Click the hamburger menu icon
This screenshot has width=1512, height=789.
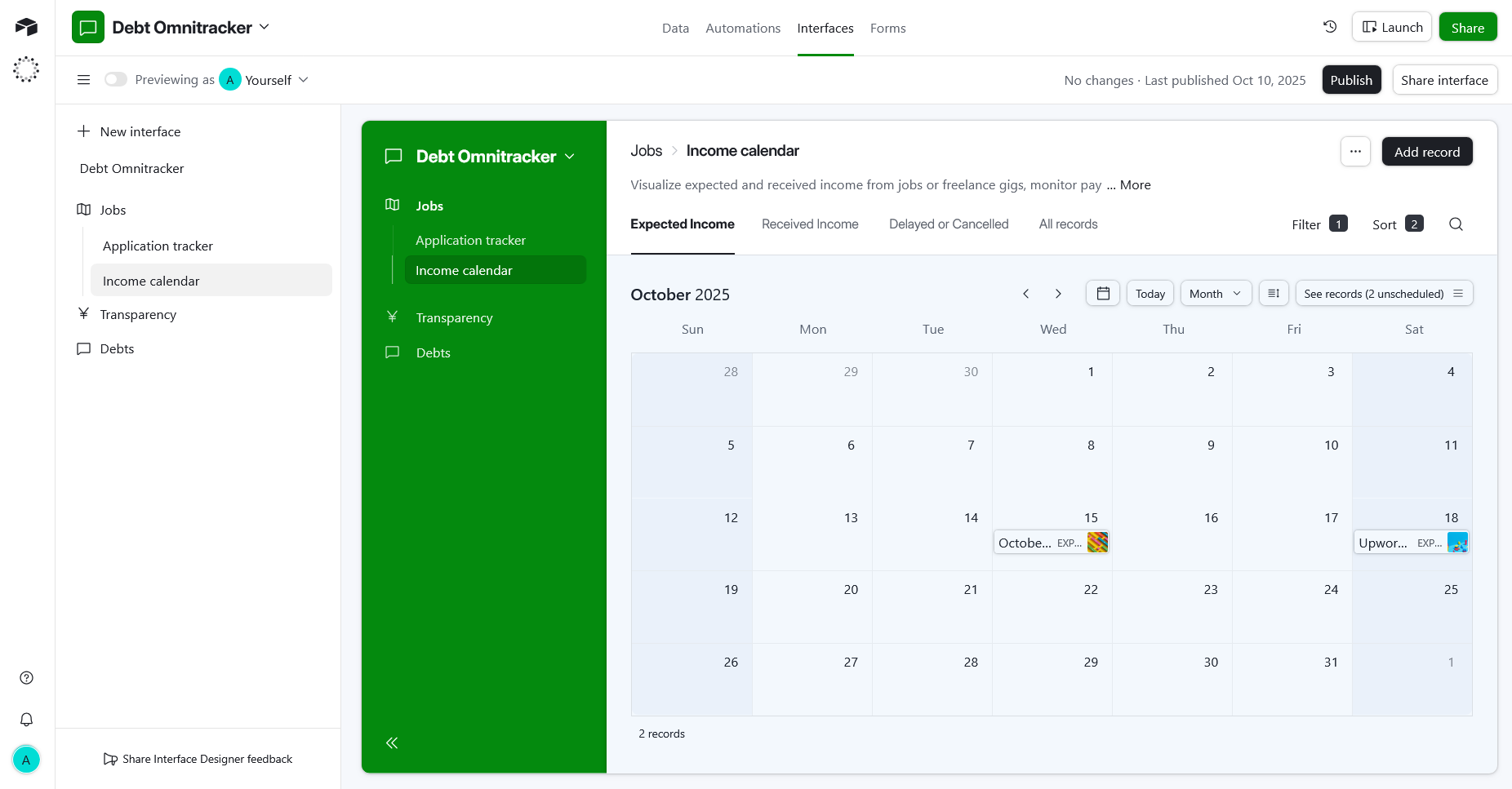click(x=83, y=80)
